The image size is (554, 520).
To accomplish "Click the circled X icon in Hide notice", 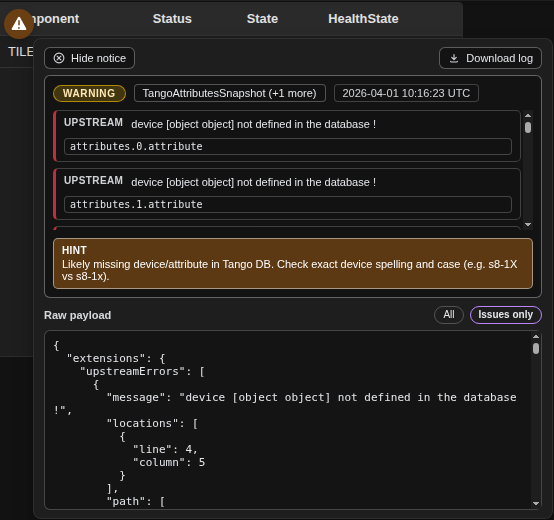I will [59, 58].
